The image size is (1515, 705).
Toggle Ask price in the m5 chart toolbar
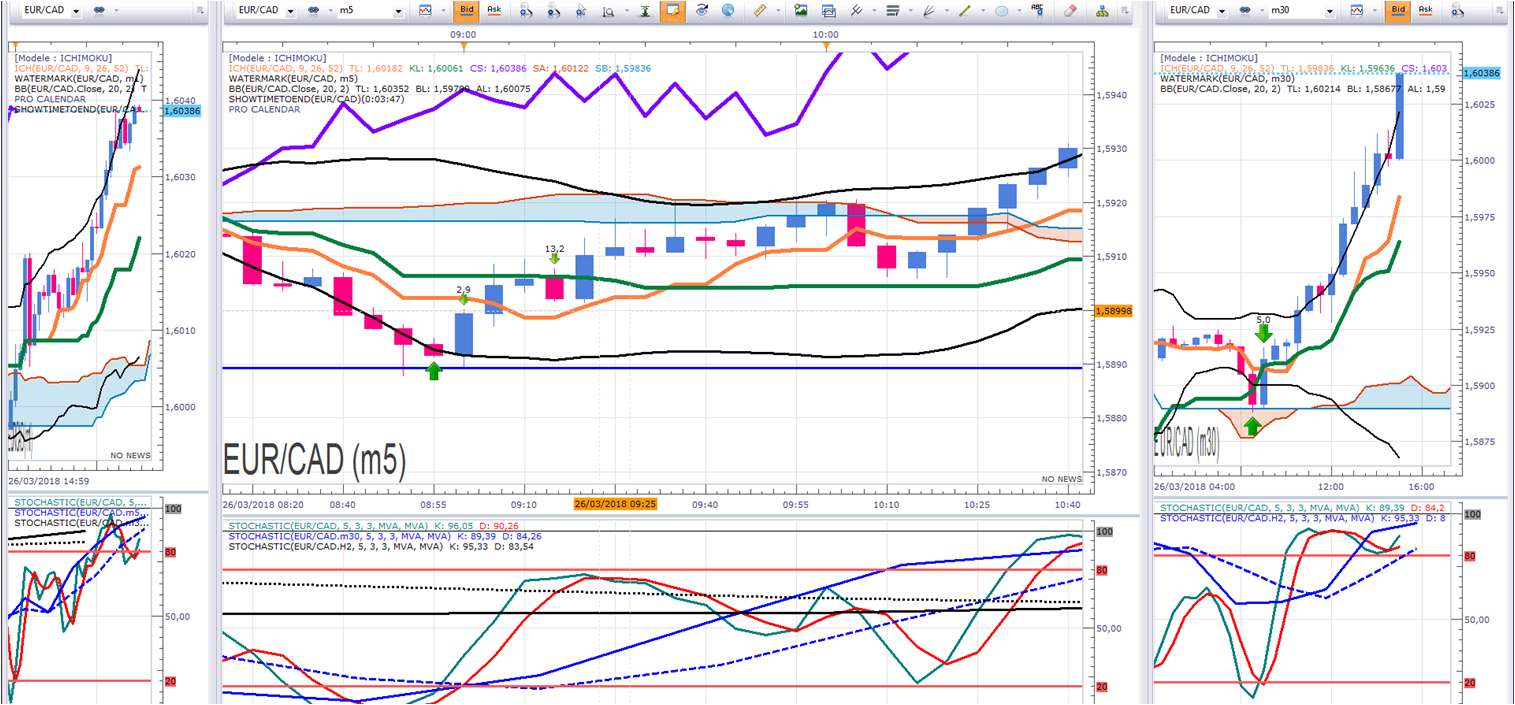(x=494, y=10)
